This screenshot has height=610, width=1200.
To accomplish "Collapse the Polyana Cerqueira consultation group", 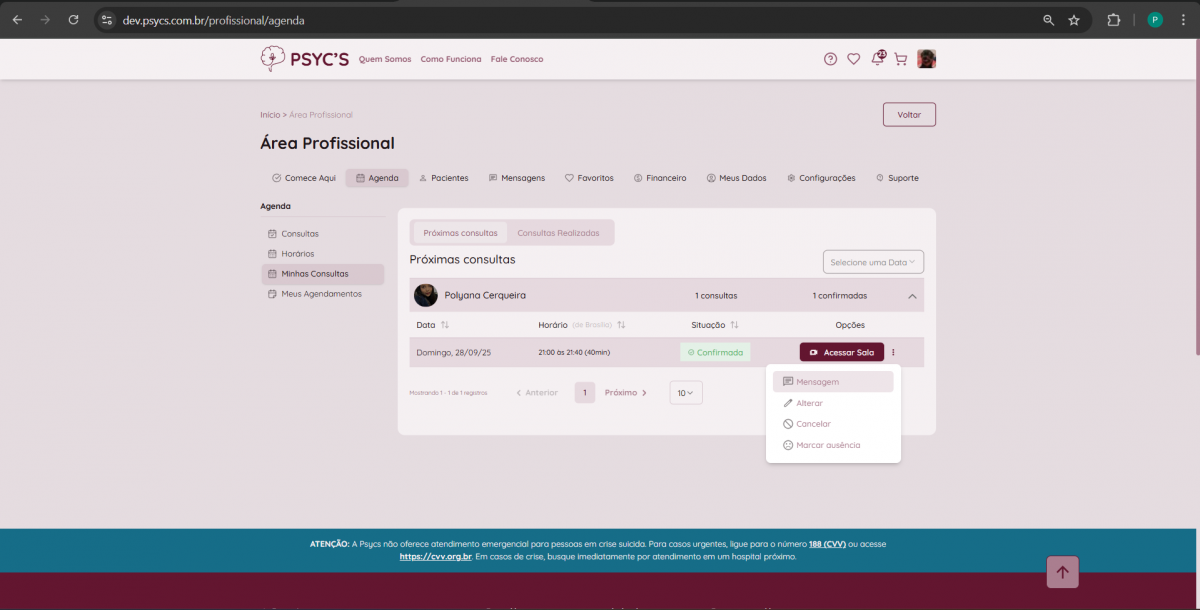I will click(x=912, y=296).
